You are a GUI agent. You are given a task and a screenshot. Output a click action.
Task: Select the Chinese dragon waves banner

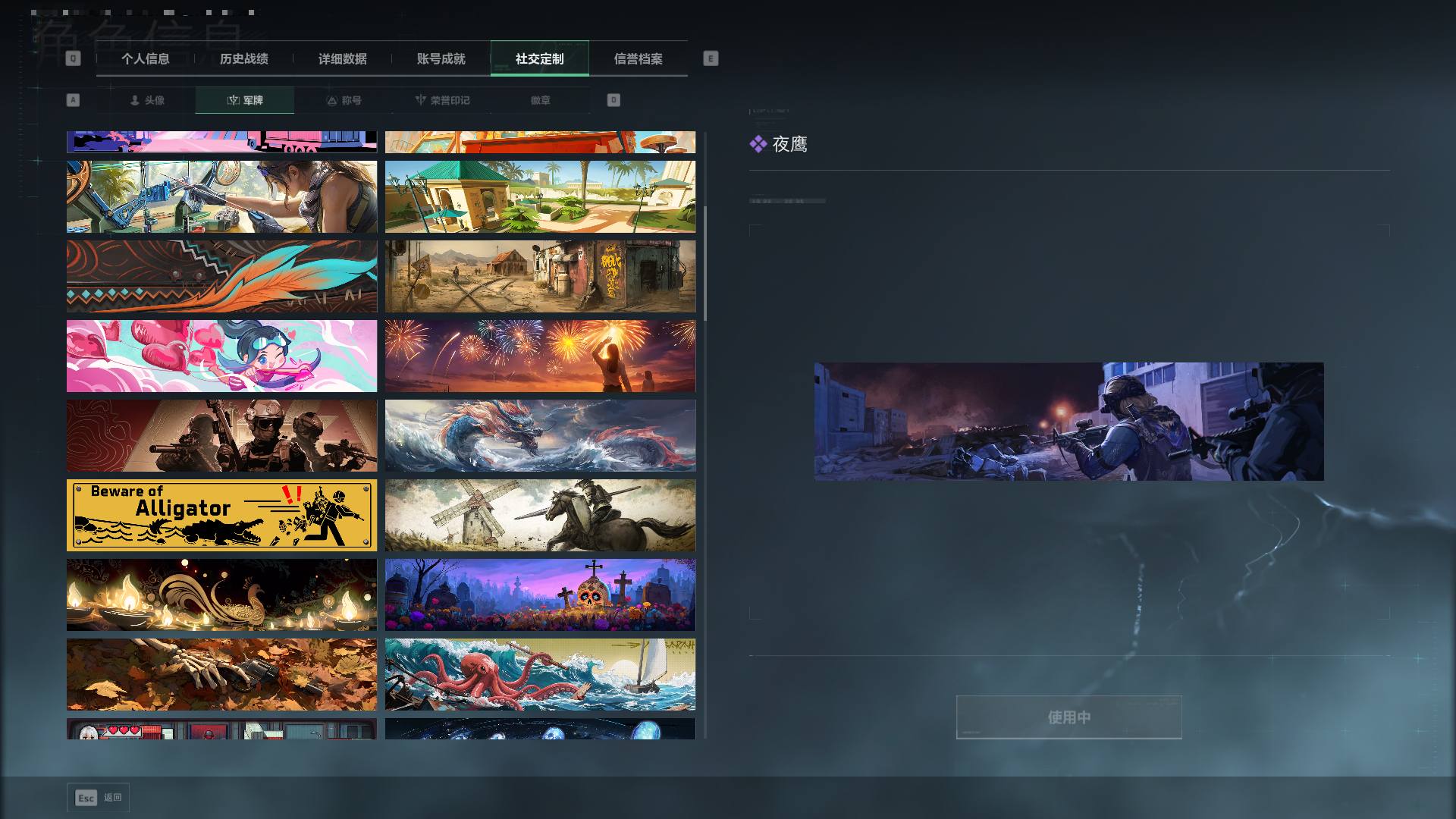(540, 435)
